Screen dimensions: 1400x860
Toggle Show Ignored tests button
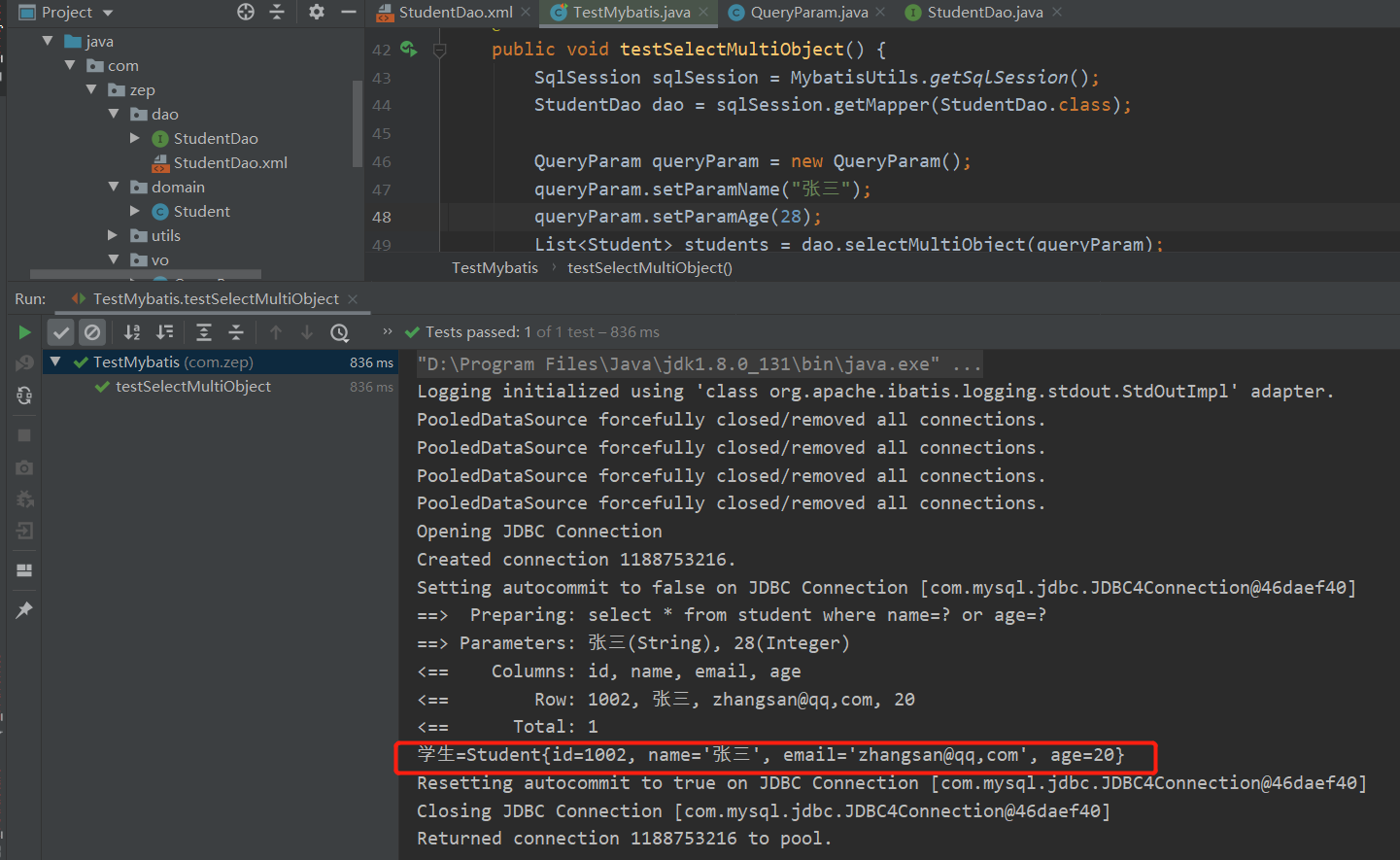(91, 332)
